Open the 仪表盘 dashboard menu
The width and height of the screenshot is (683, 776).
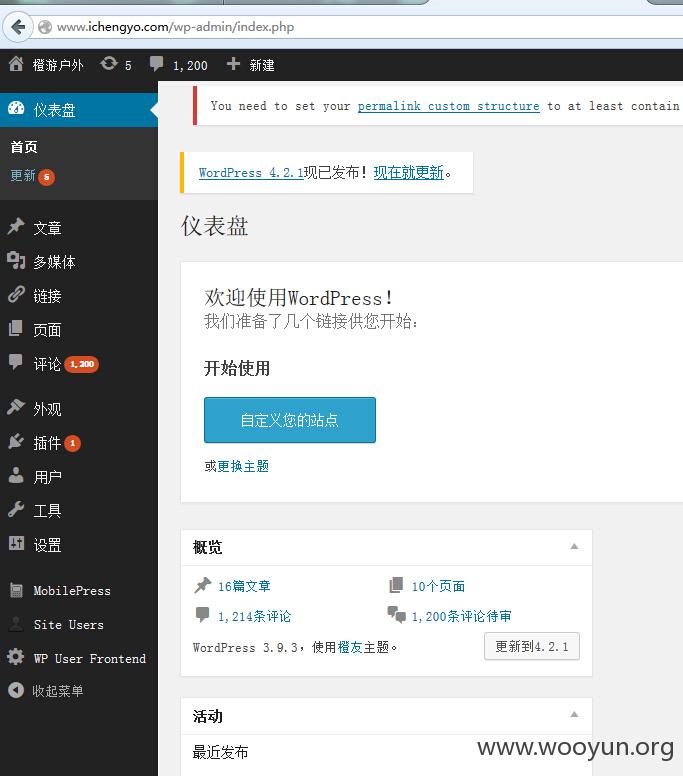(79, 110)
